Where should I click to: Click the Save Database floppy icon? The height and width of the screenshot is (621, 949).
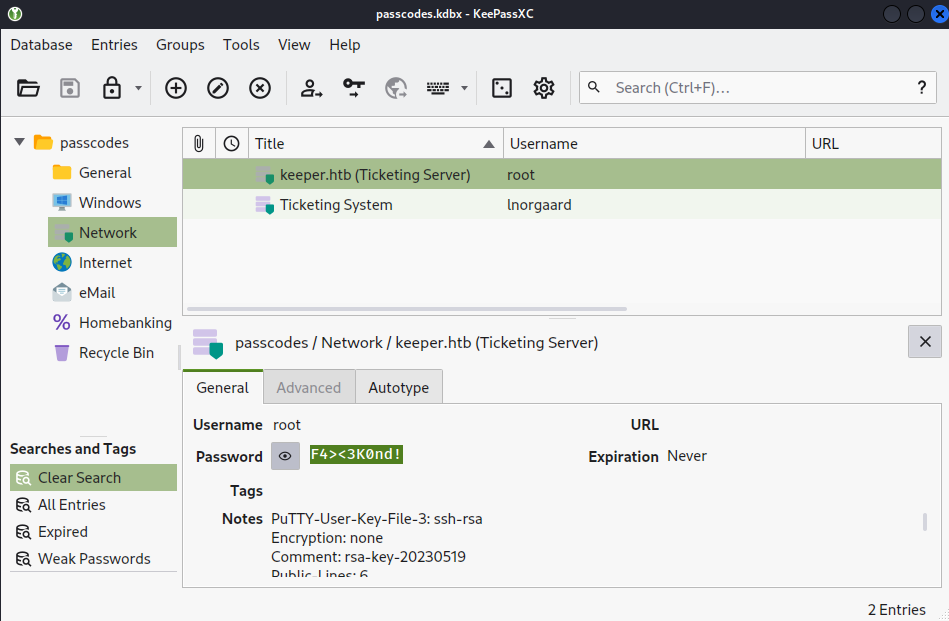tap(70, 88)
